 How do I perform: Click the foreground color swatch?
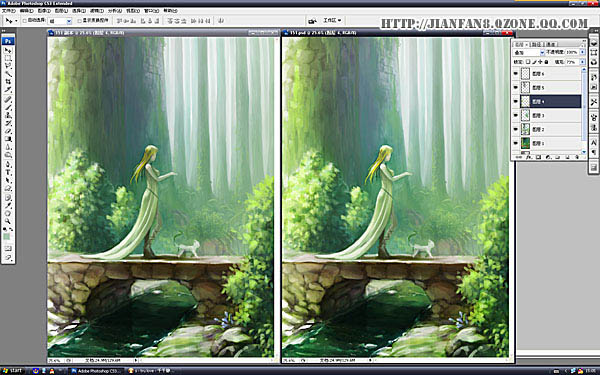[x=7, y=237]
